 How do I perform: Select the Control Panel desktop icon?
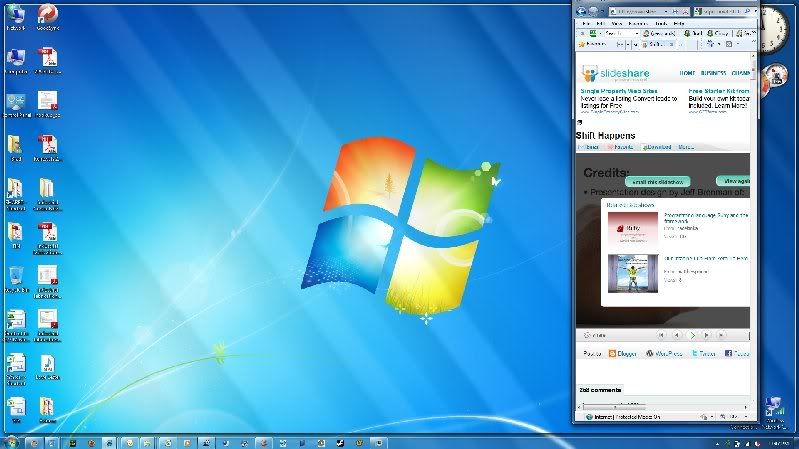(16, 105)
